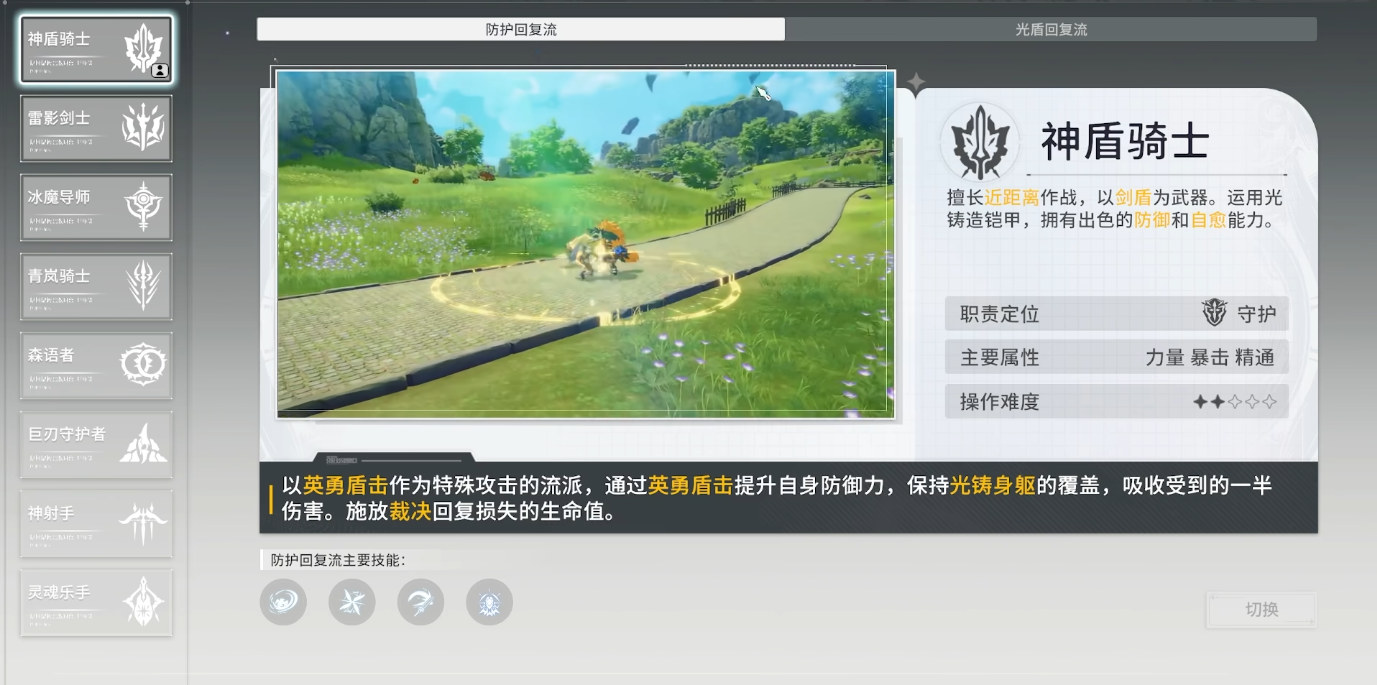
Task: Select the 神盾骑士 class card
Action: click(x=96, y=49)
